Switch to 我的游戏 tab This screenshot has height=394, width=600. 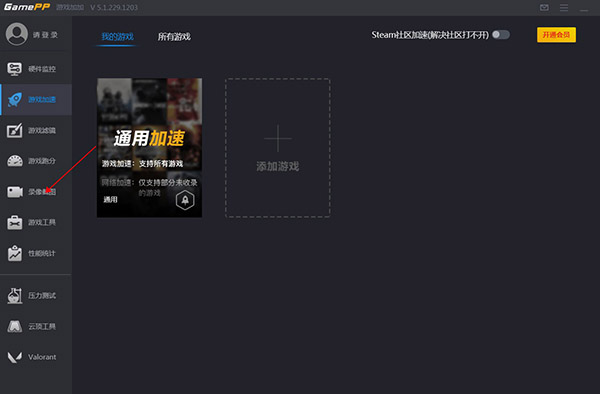coord(117,37)
